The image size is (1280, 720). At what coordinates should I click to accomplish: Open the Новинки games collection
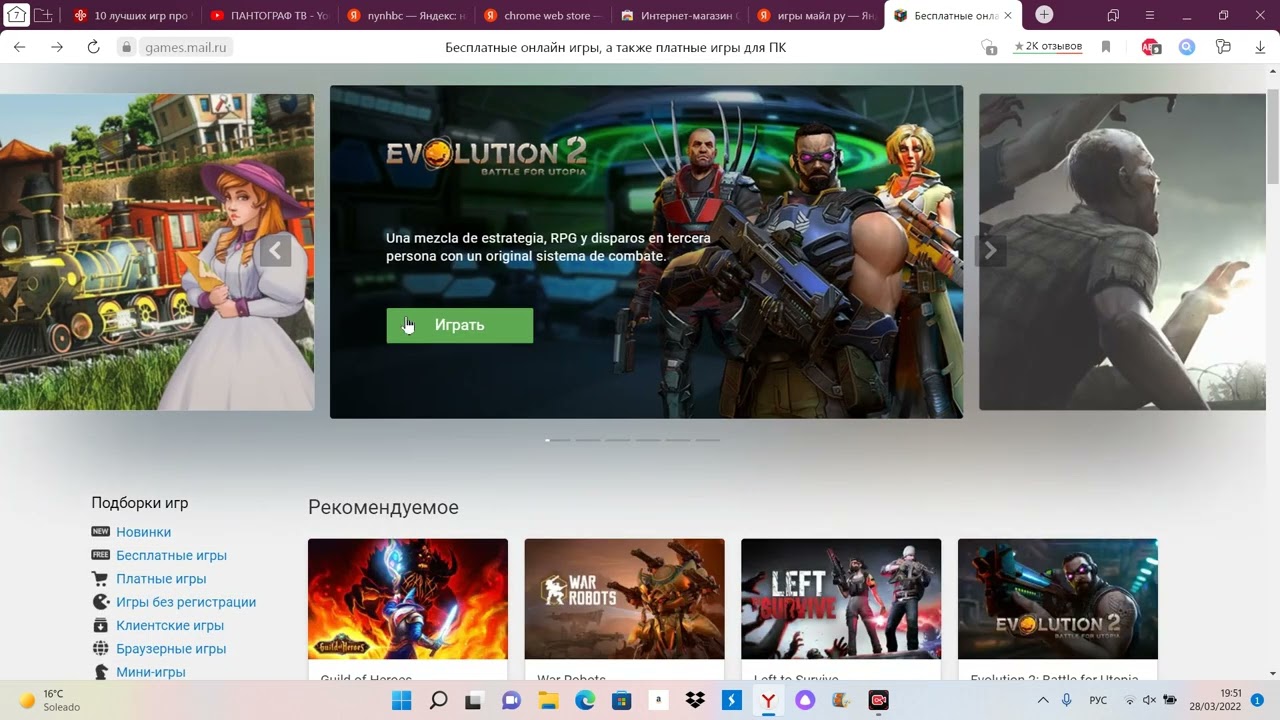(143, 532)
